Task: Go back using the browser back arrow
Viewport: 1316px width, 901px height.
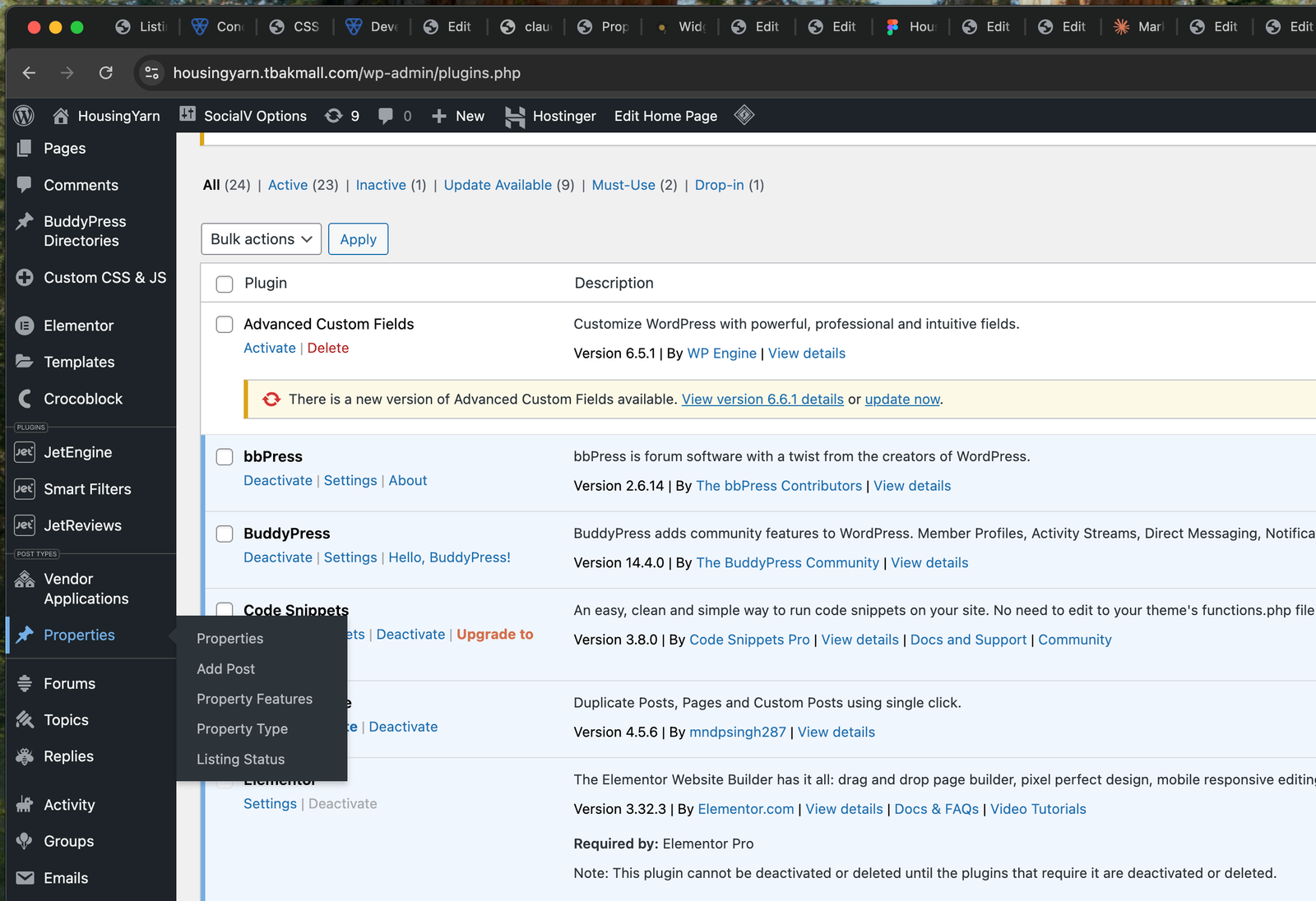Action: (x=30, y=73)
